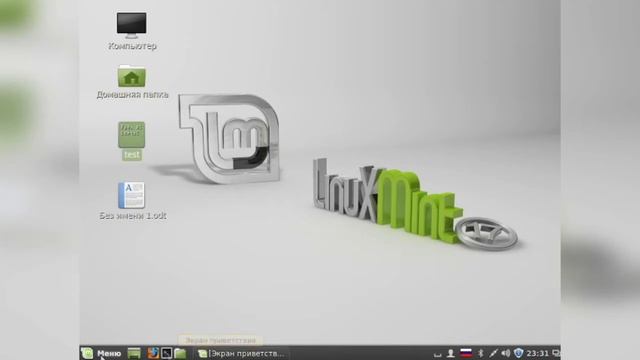Screen dimensions: 640x360
Task: Click the window list icon after clock
Action: pyautogui.click(x=556, y=353)
